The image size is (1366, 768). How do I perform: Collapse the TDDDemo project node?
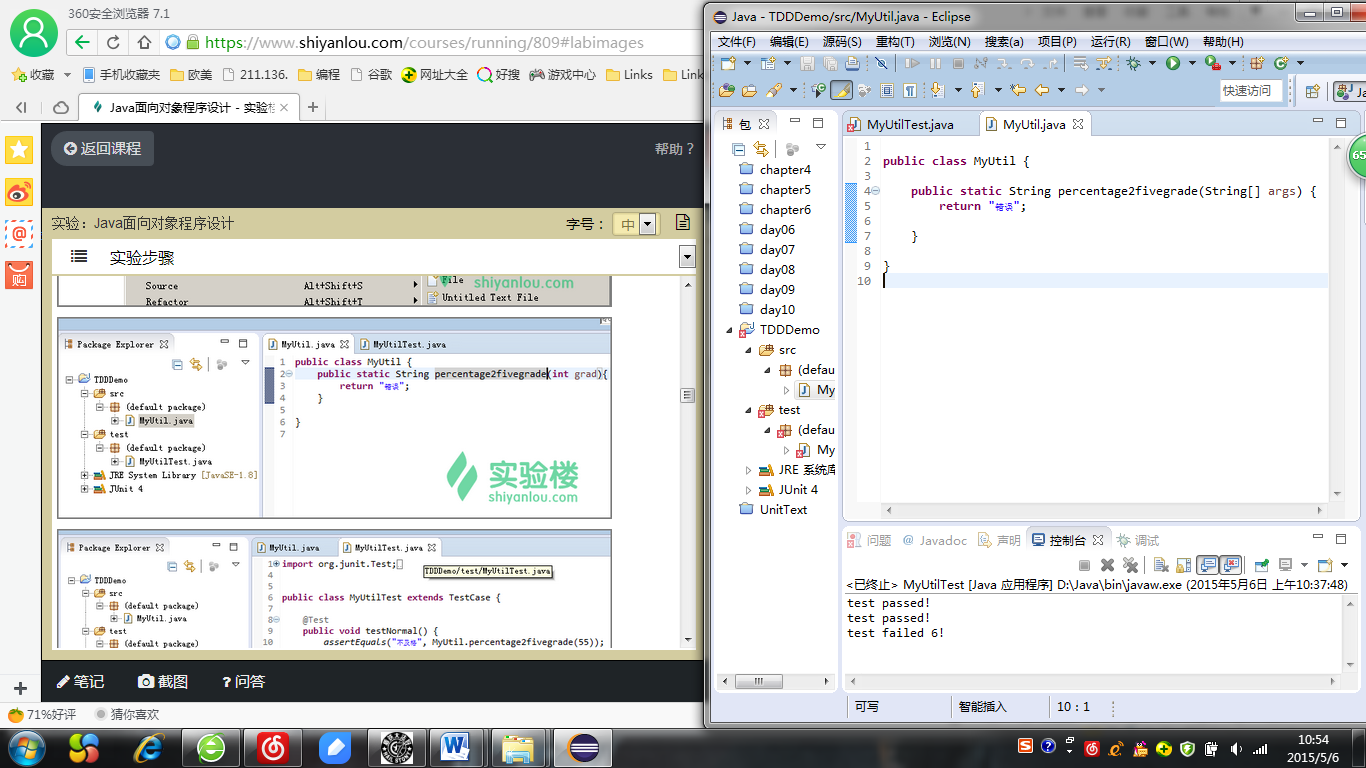(x=731, y=329)
